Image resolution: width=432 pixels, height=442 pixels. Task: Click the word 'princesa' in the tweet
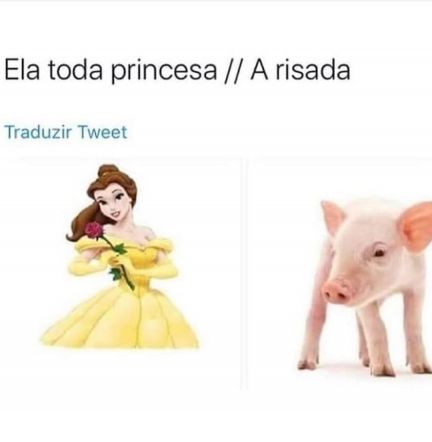pyautogui.click(x=164, y=71)
